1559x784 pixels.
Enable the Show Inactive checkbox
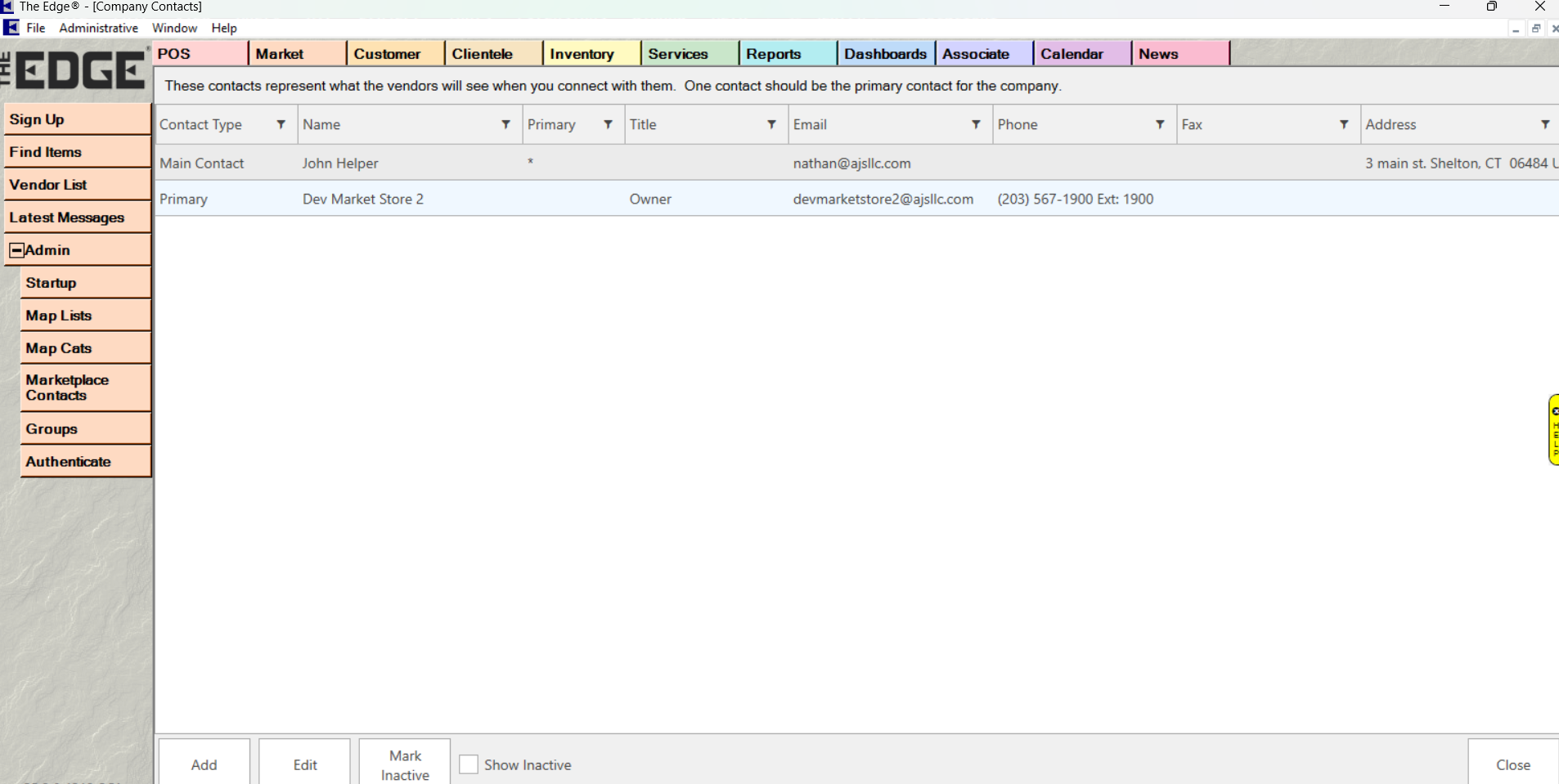point(469,764)
